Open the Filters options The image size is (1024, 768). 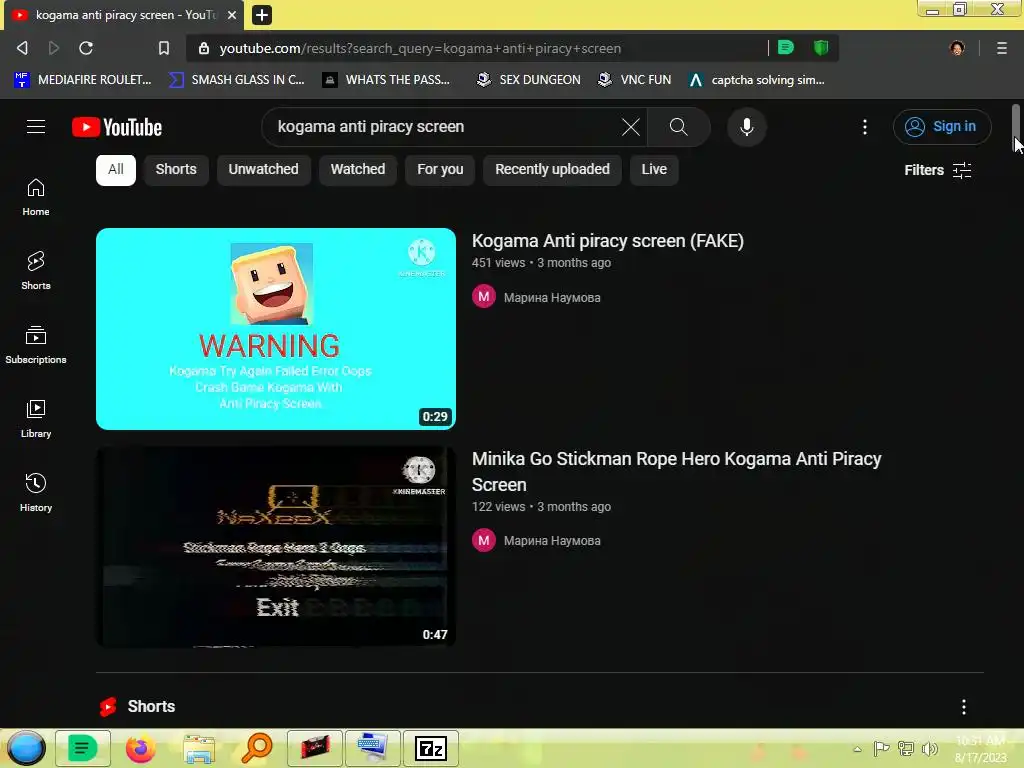[938, 170]
